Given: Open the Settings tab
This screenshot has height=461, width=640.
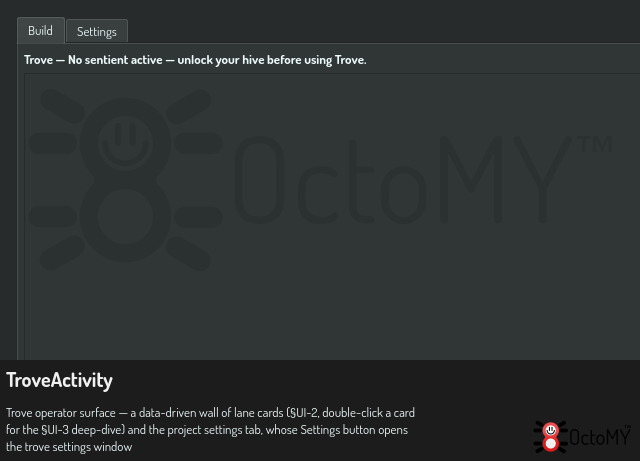Looking at the screenshot, I should (x=97, y=32).
